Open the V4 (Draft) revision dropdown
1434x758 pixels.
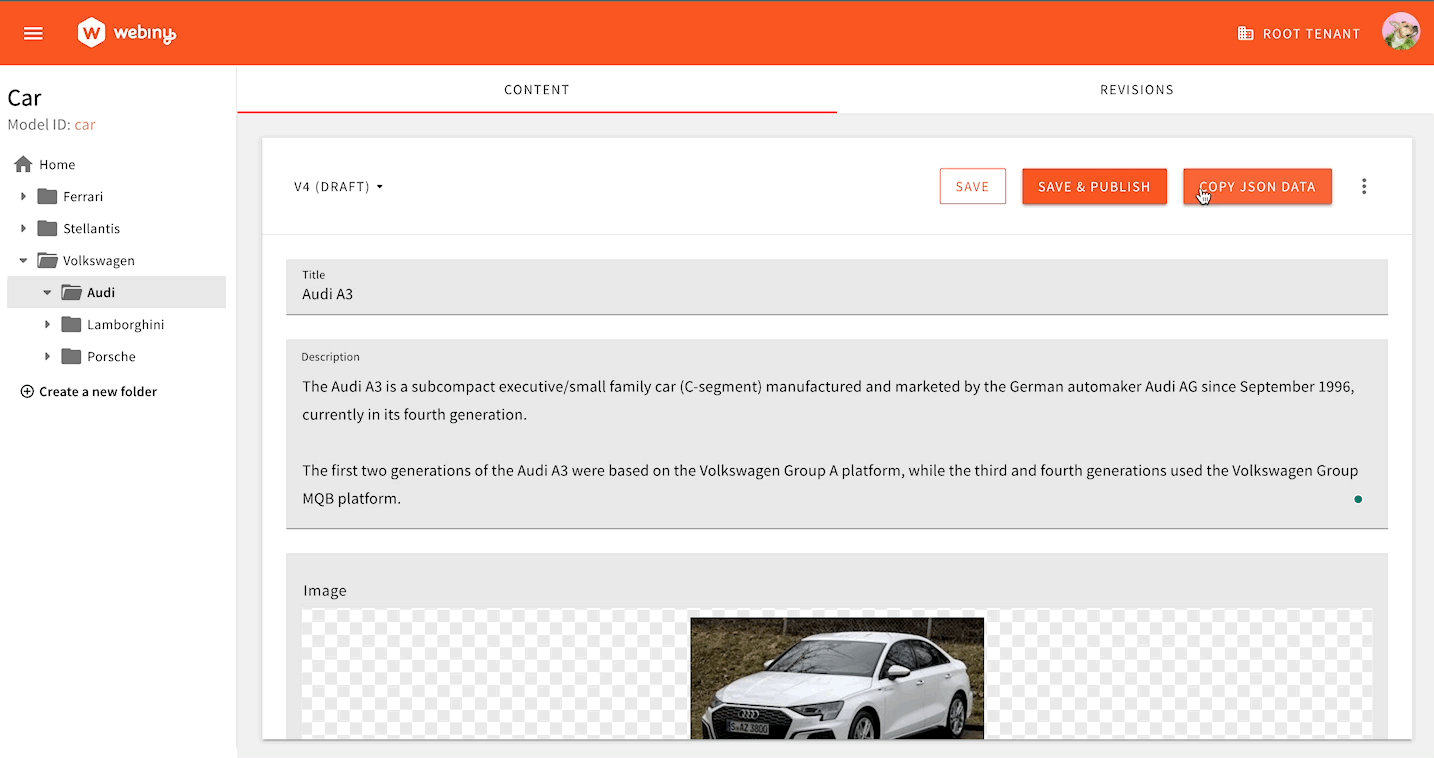(338, 187)
